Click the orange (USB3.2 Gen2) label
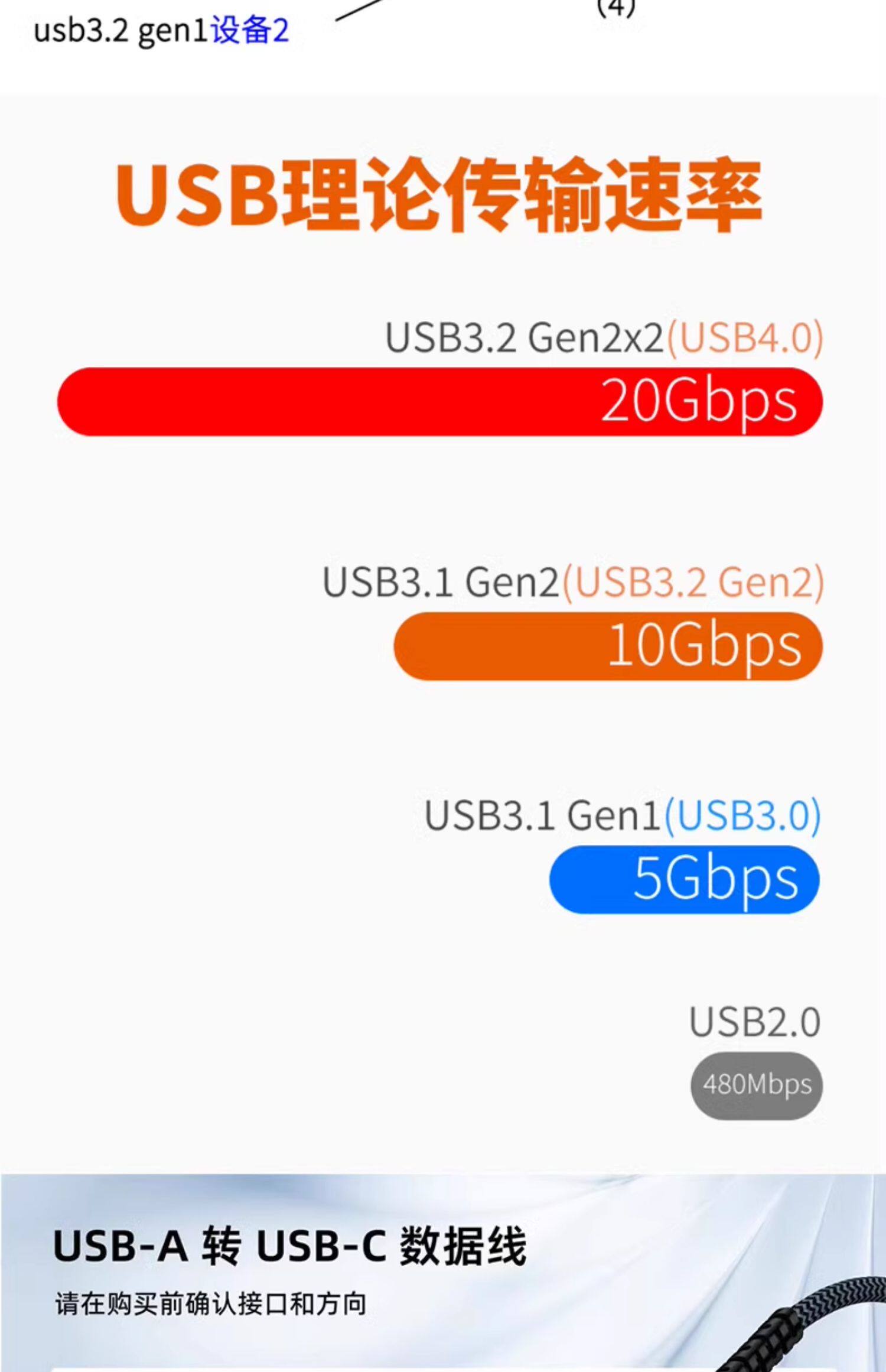886x1372 pixels. [693, 582]
